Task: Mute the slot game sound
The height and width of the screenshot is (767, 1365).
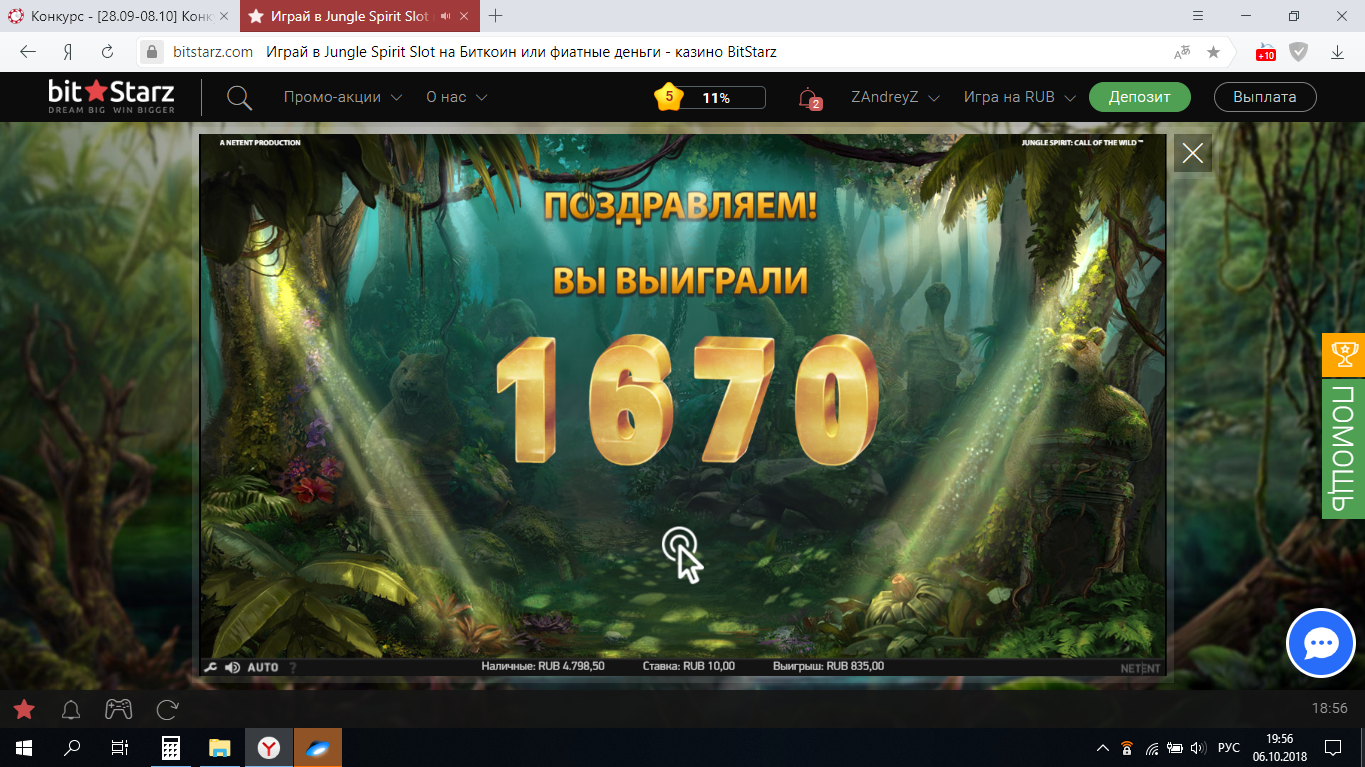Action: click(x=232, y=667)
